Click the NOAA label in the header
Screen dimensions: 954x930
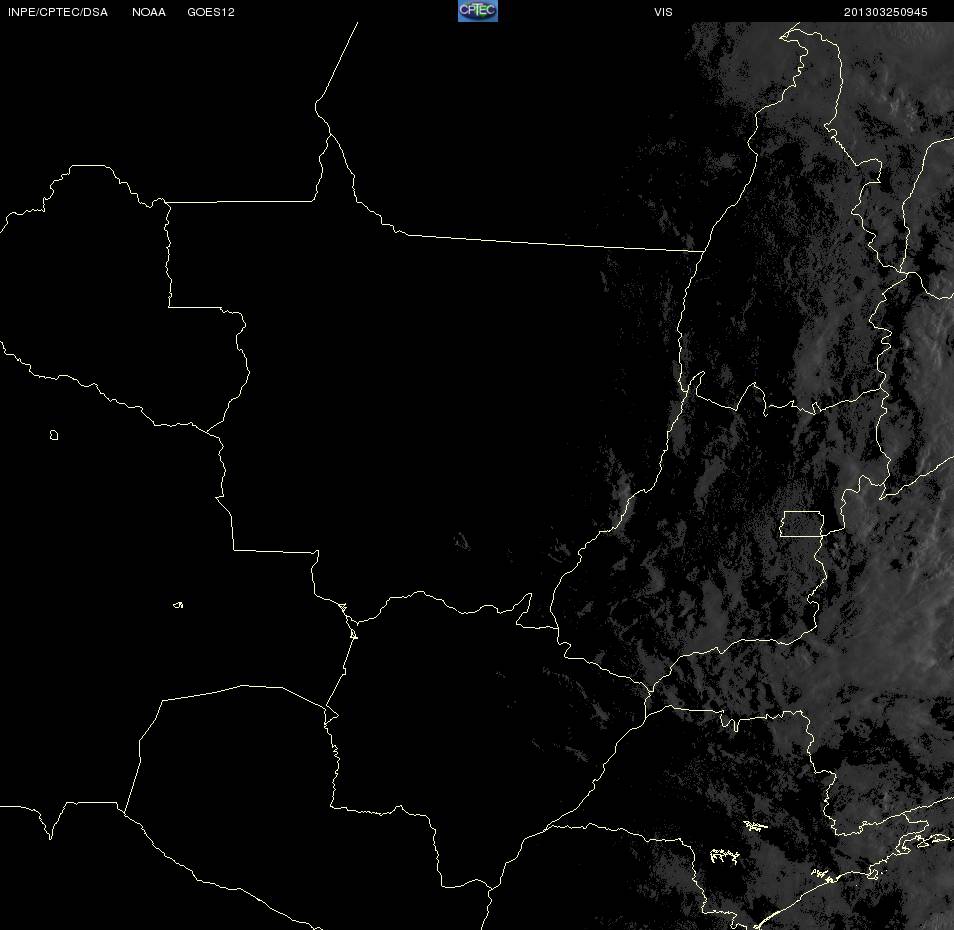[149, 12]
